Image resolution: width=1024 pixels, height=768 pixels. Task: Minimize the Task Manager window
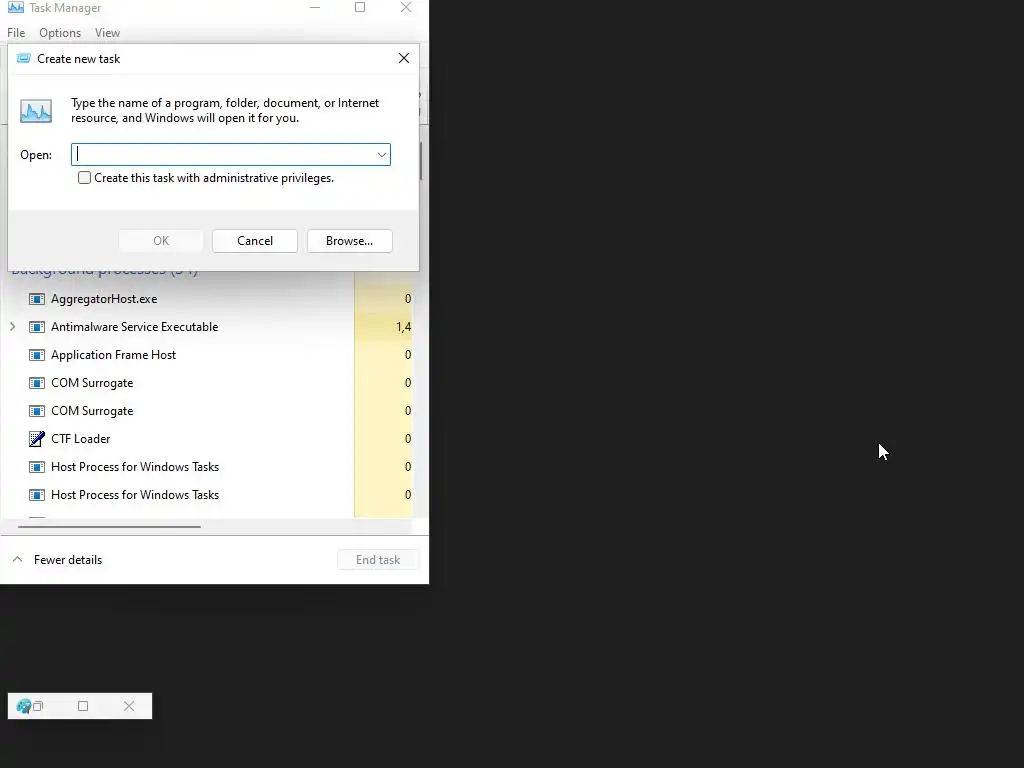[315, 7]
